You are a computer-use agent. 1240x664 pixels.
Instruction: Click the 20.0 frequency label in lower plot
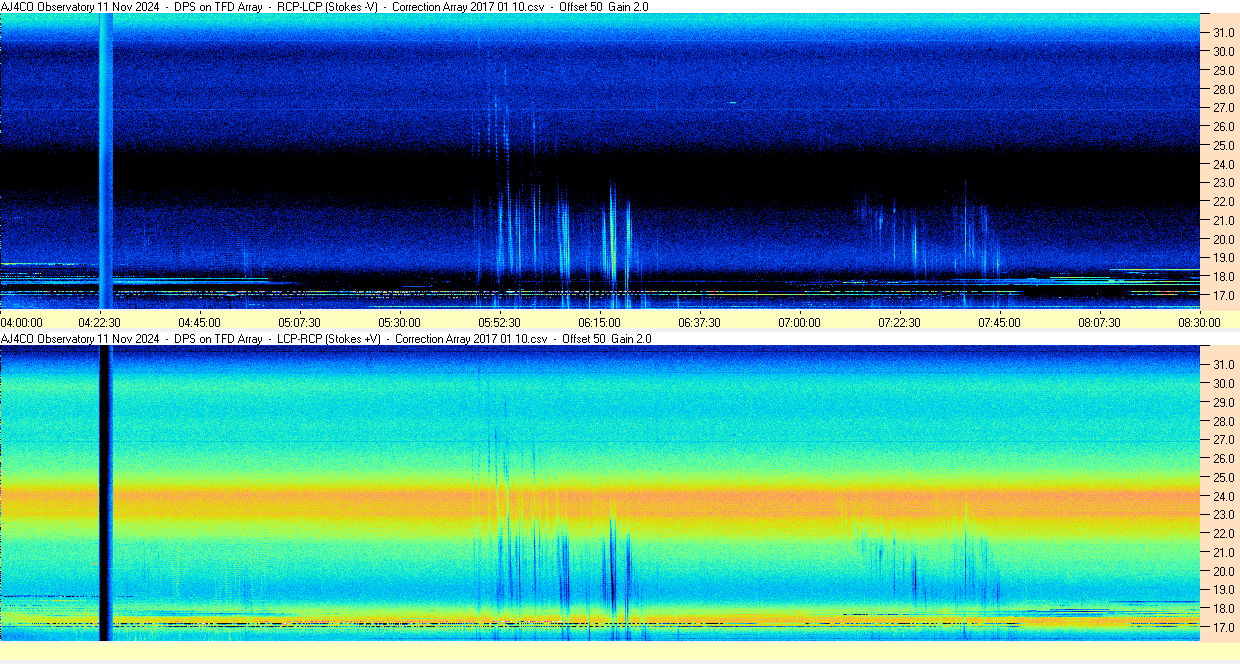1224,571
